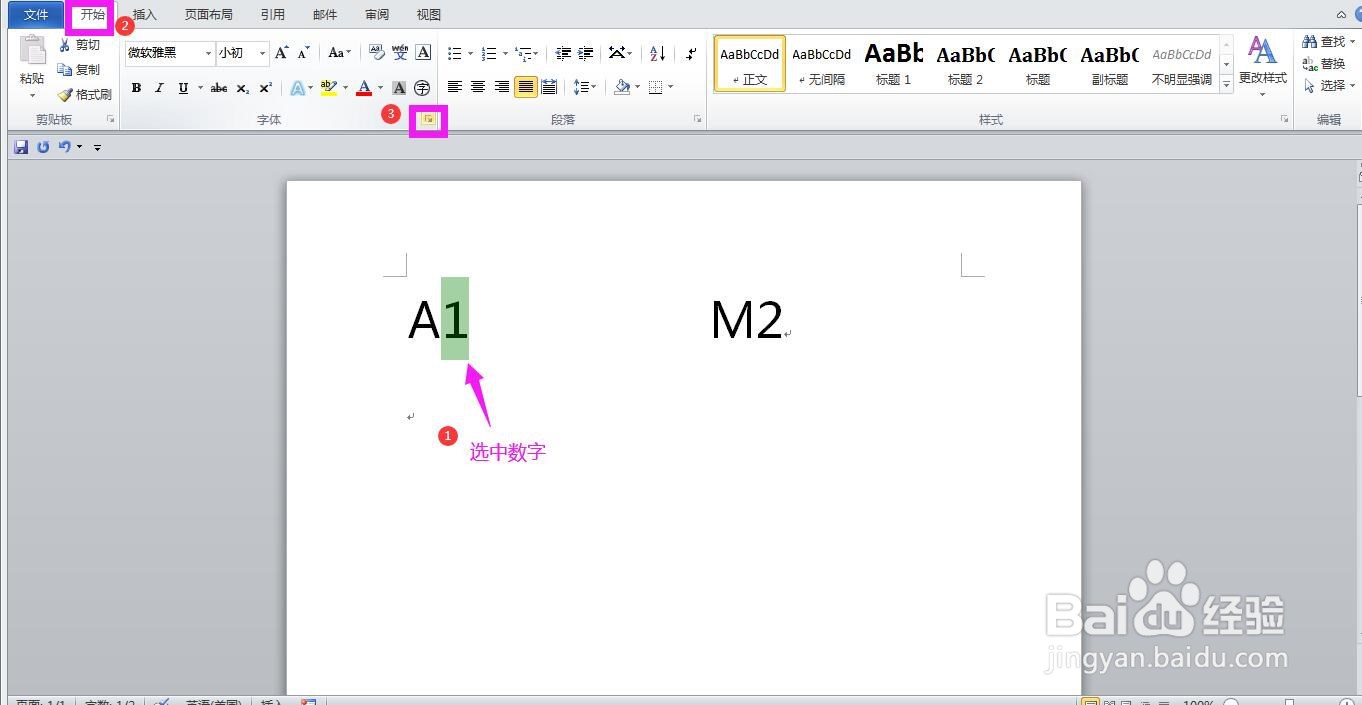Align text left in the paragraph group

(455, 87)
